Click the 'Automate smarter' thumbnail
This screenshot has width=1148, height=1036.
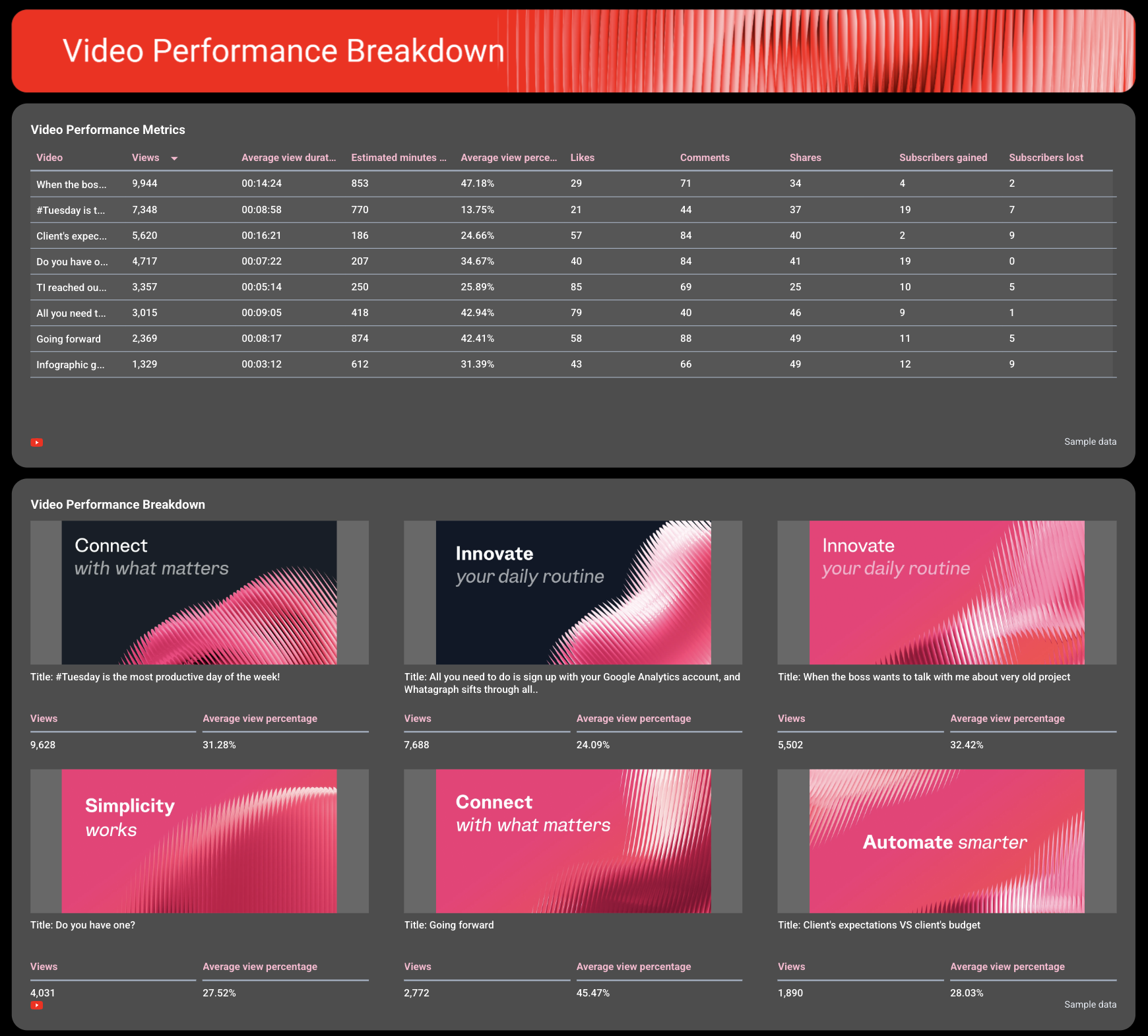point(946,841)
